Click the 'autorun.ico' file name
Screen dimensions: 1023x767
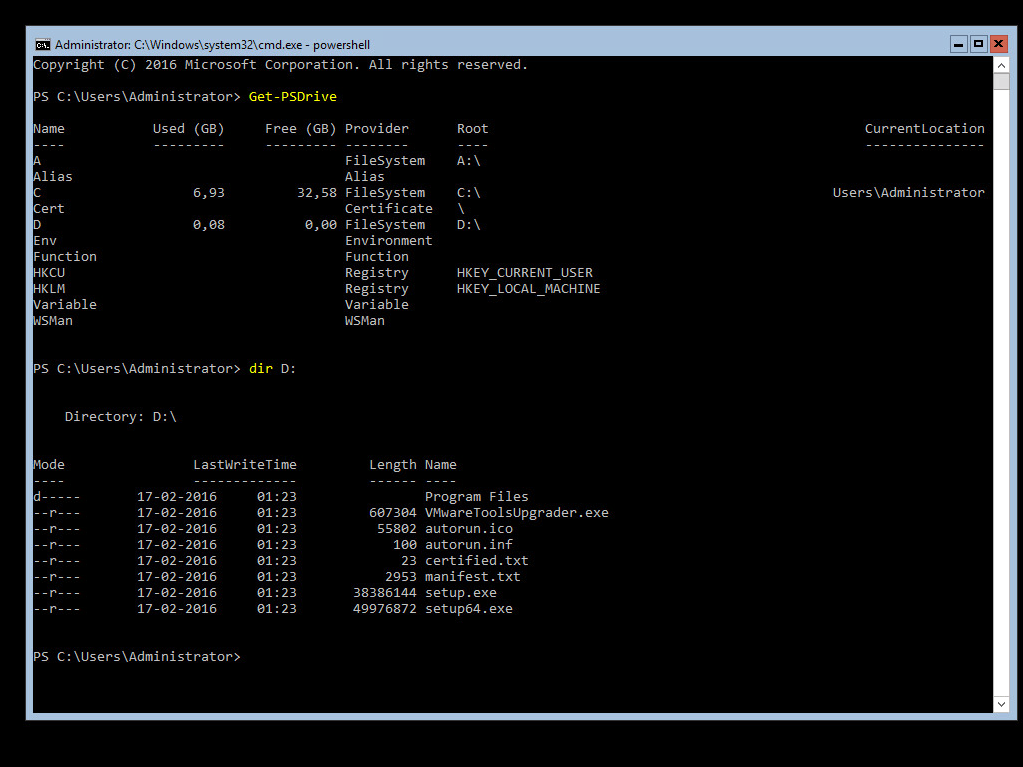point(468,528)
